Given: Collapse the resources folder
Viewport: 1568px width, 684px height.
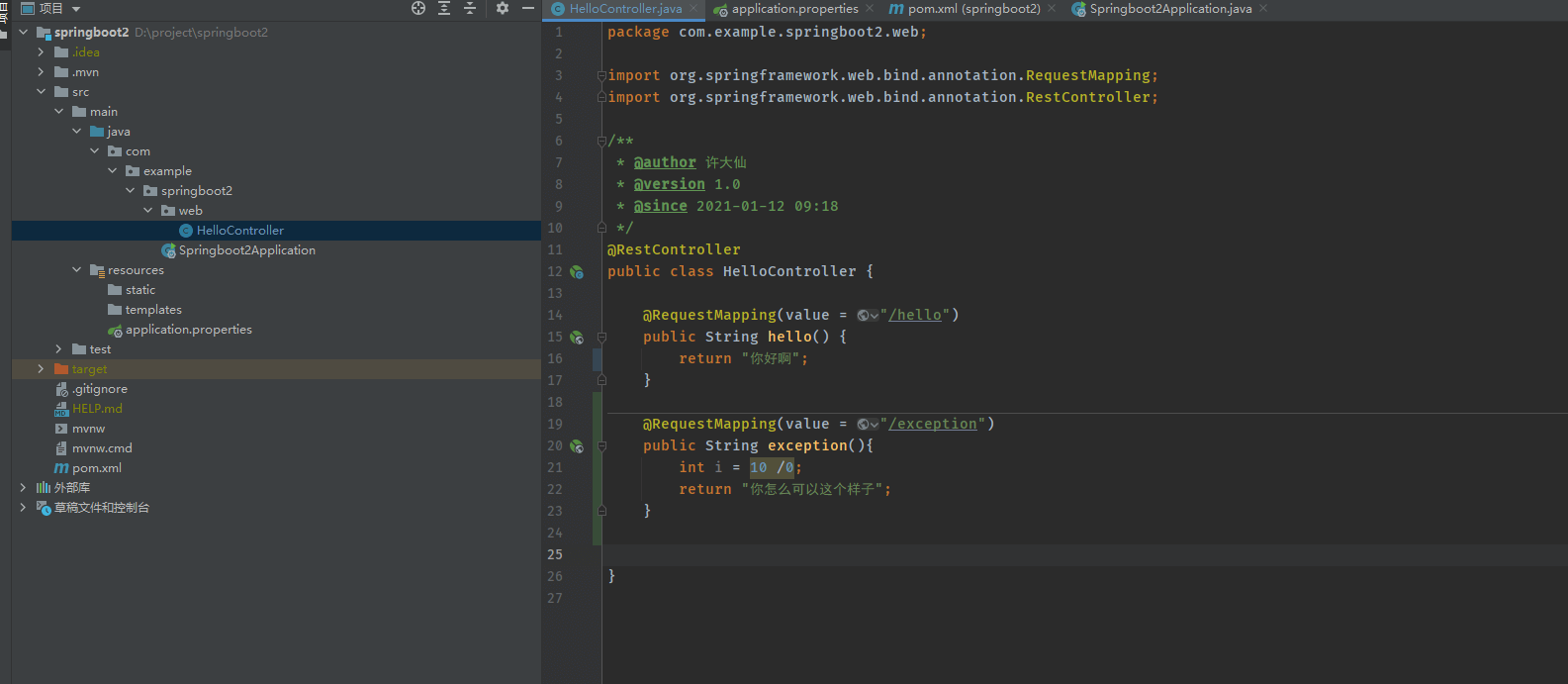Looking at the screenshot, I should click(x=76, y=269).
